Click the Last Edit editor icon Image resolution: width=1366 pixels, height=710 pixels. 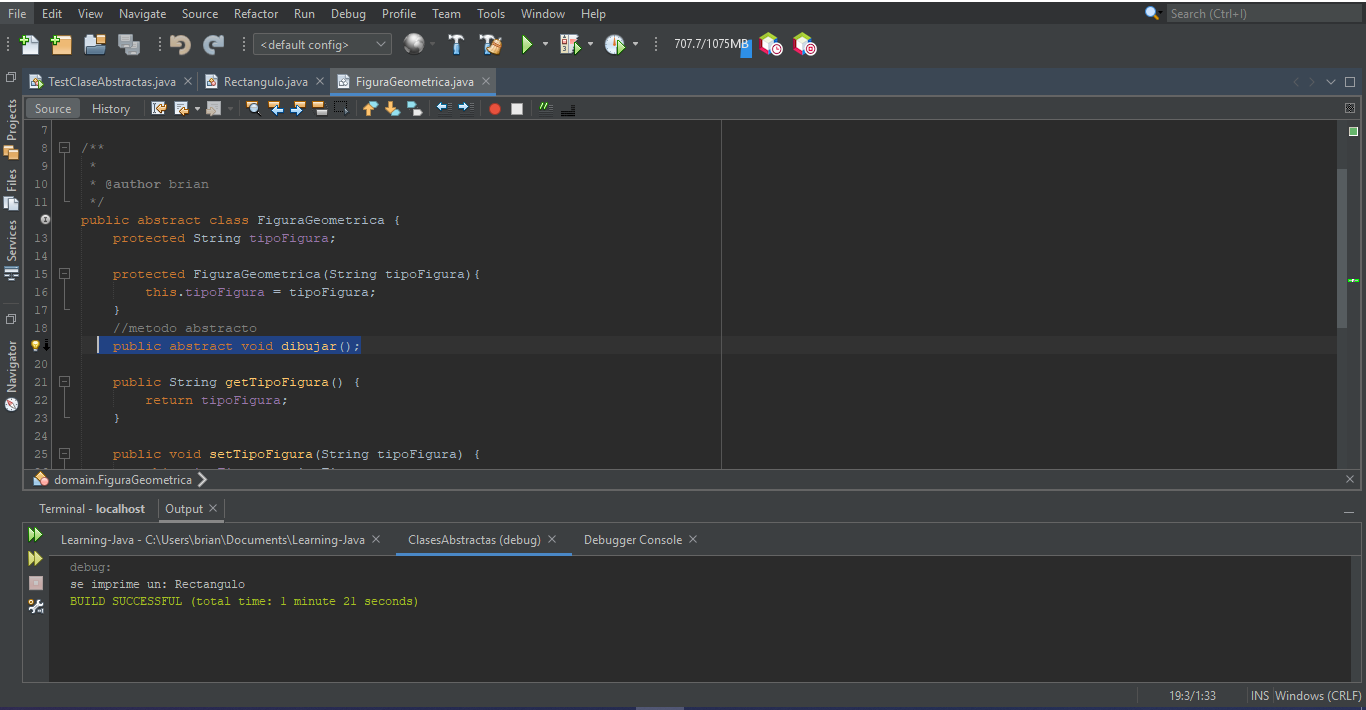click(x=159, y=108)
